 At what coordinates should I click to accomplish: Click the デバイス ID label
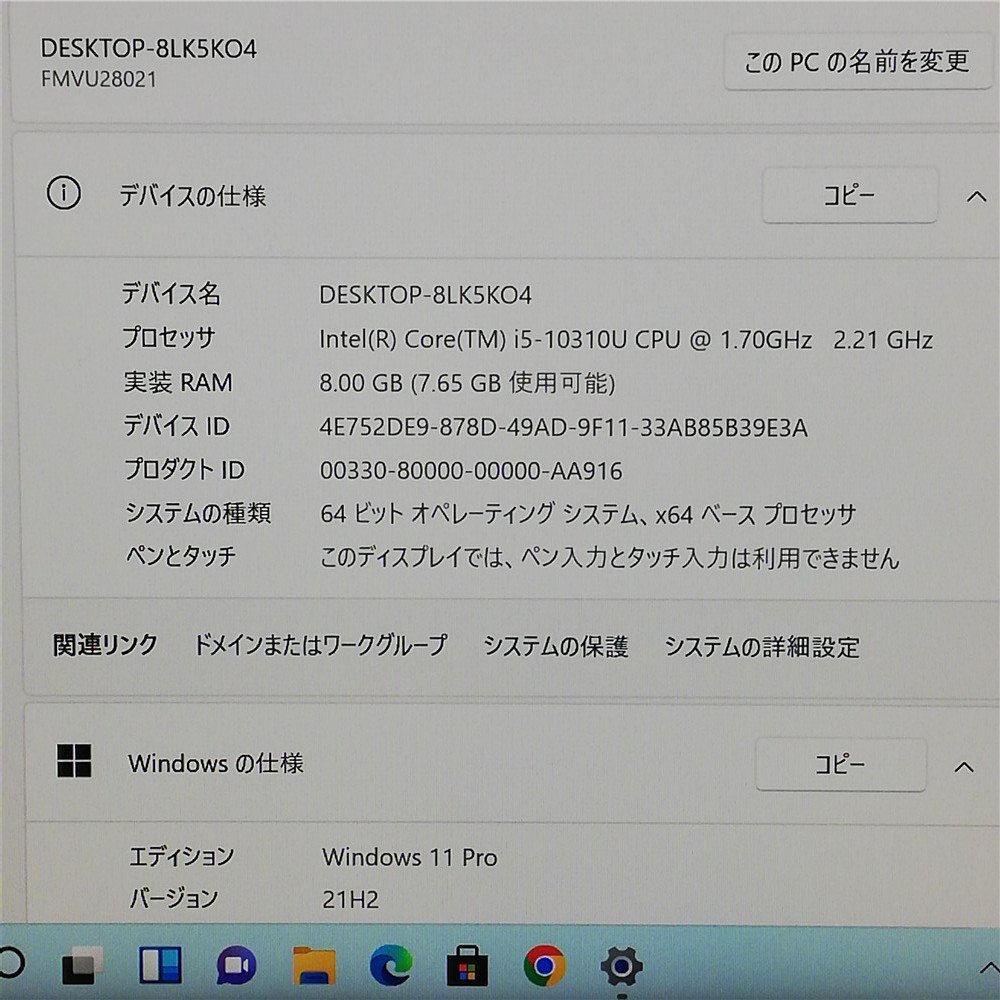click(177, 425)
